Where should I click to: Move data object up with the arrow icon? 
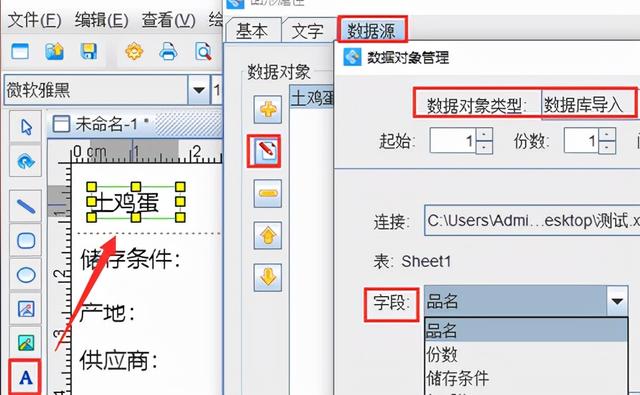point(267,235)
